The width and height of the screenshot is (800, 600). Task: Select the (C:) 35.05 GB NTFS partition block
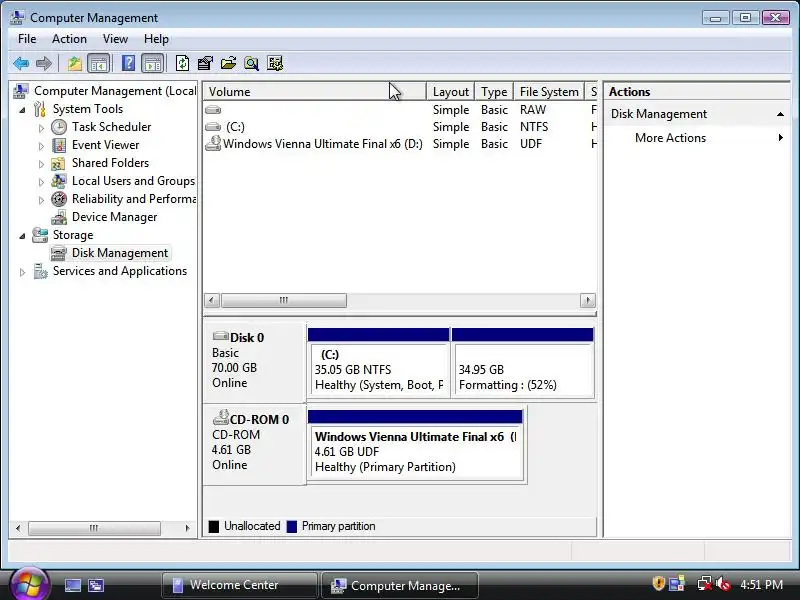click(x=379, y=362)
